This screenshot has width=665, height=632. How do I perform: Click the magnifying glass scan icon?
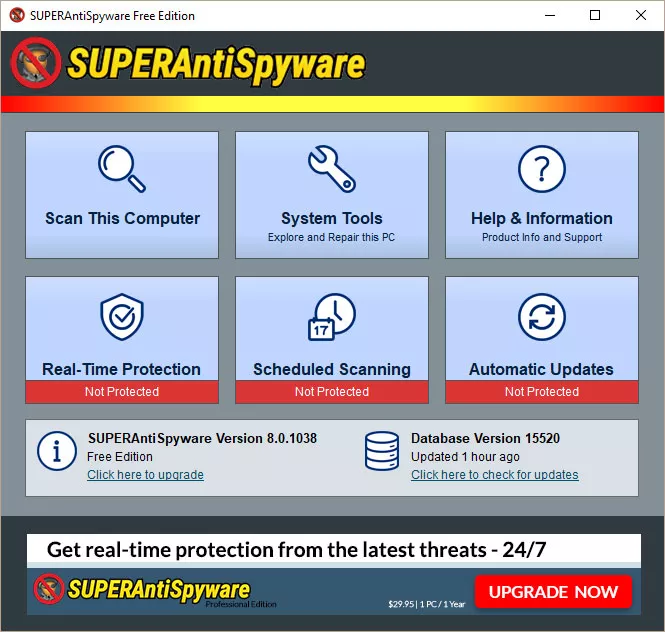(x=122, y=169)
